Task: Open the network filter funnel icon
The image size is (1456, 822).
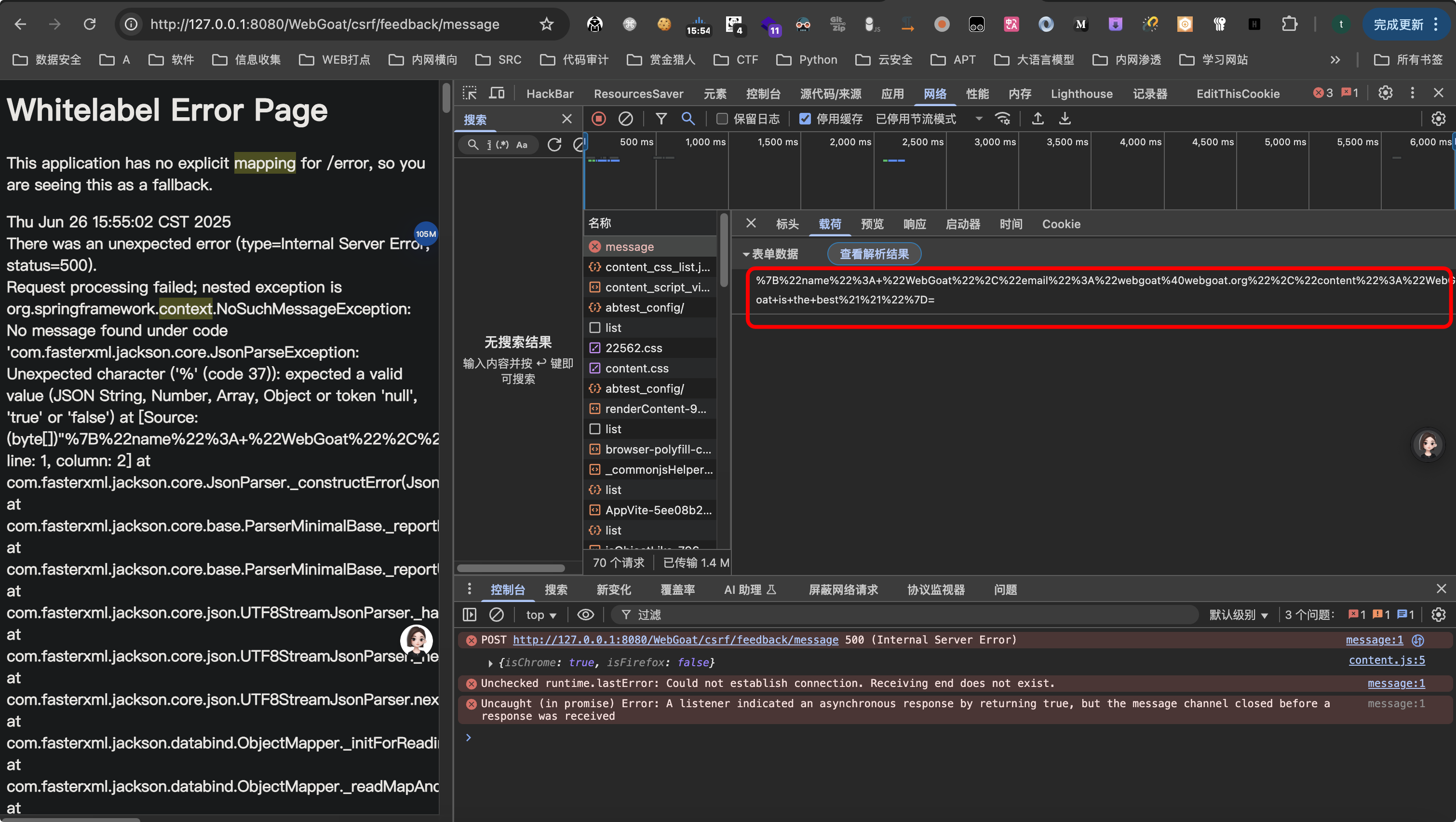Action: (661, 119)
